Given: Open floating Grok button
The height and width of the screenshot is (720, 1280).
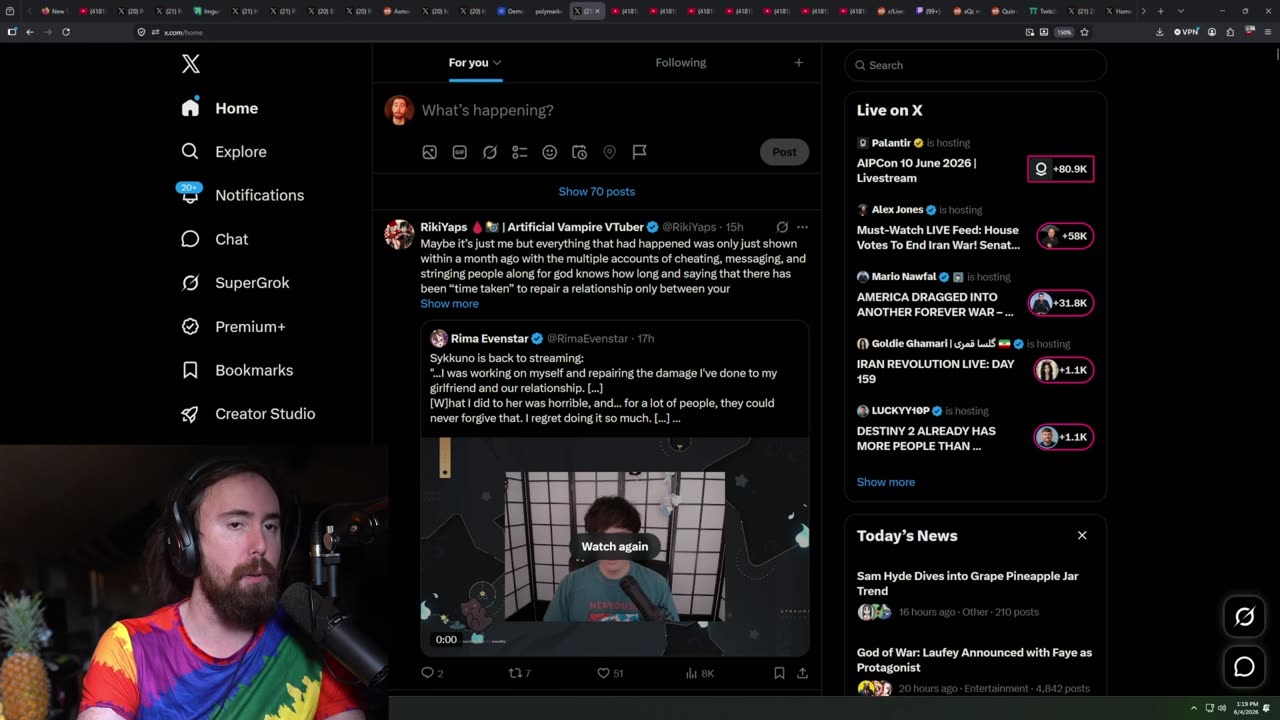Looking at the screenshot, I should [x=1244, y=617].
